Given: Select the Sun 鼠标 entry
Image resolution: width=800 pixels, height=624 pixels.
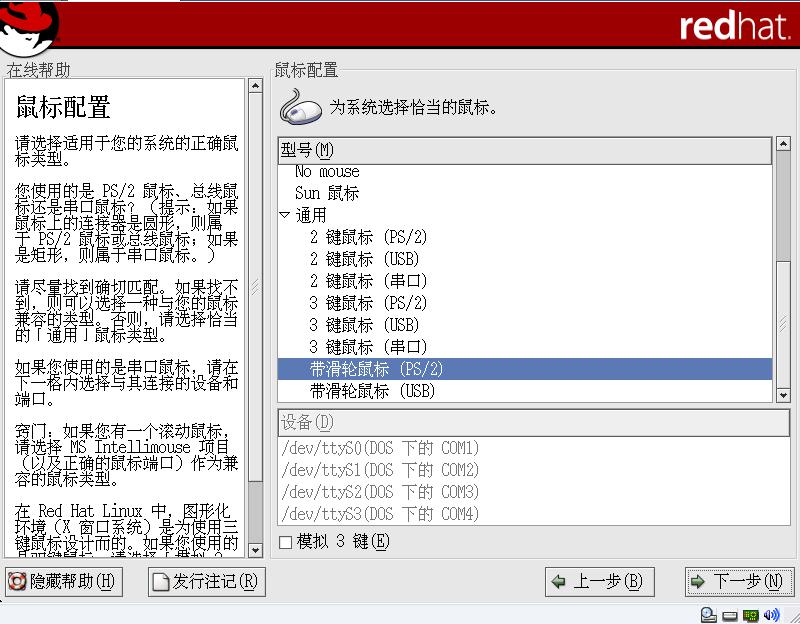Looking at the screenshot, I should coord(327,193).
